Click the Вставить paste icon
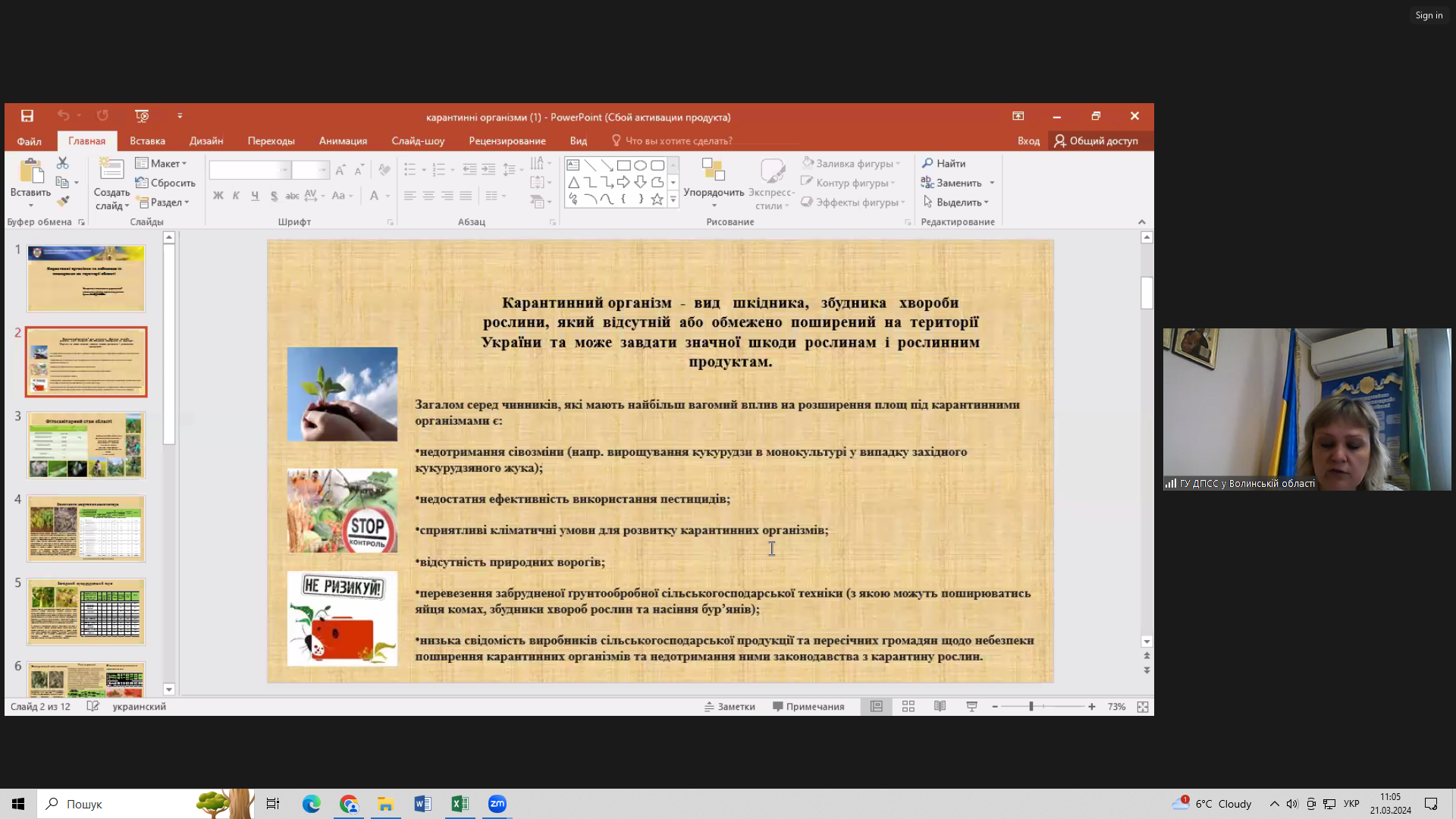The image size is (1456, 819). (x=31, y=171)
